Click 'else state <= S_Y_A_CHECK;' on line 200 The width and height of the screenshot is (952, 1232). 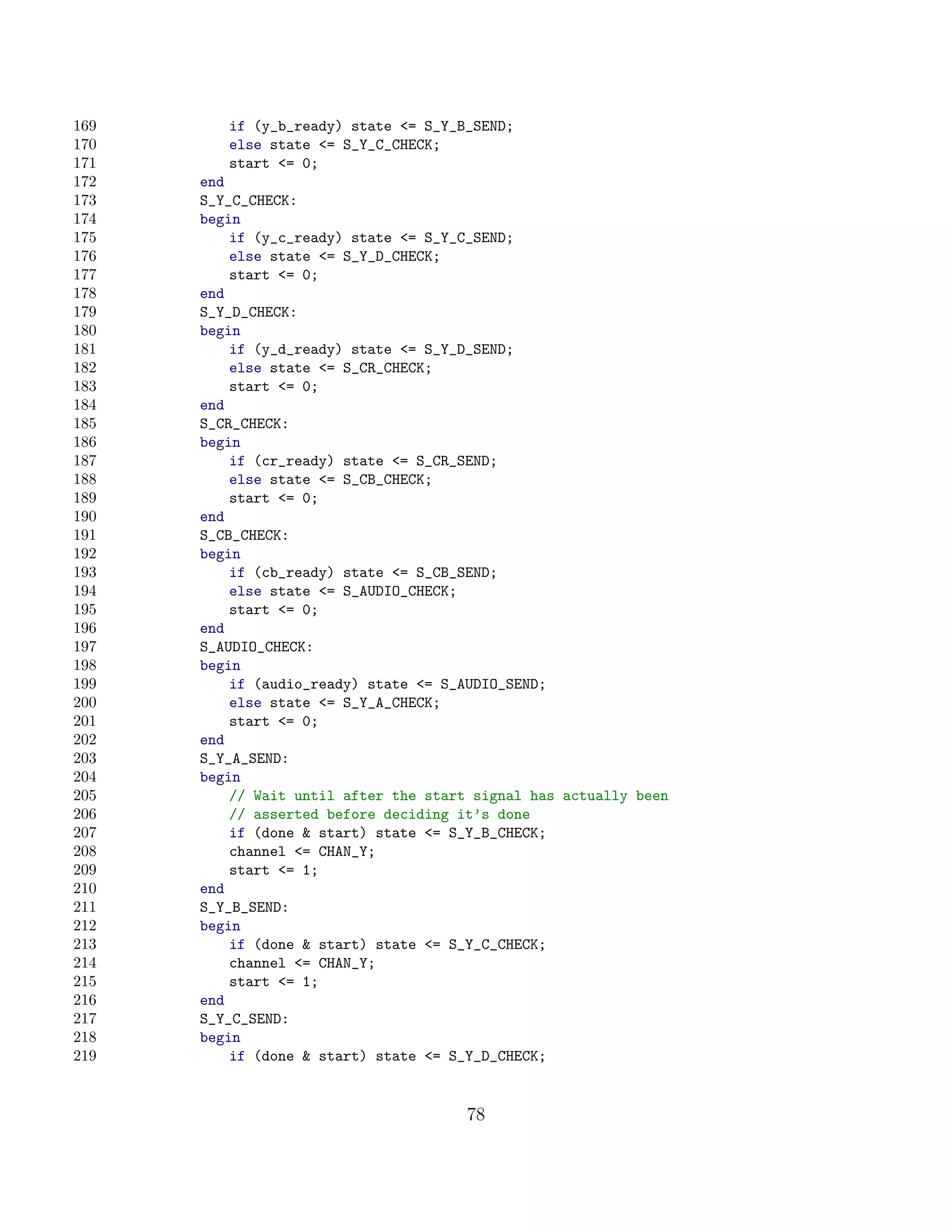coord(334,703)
